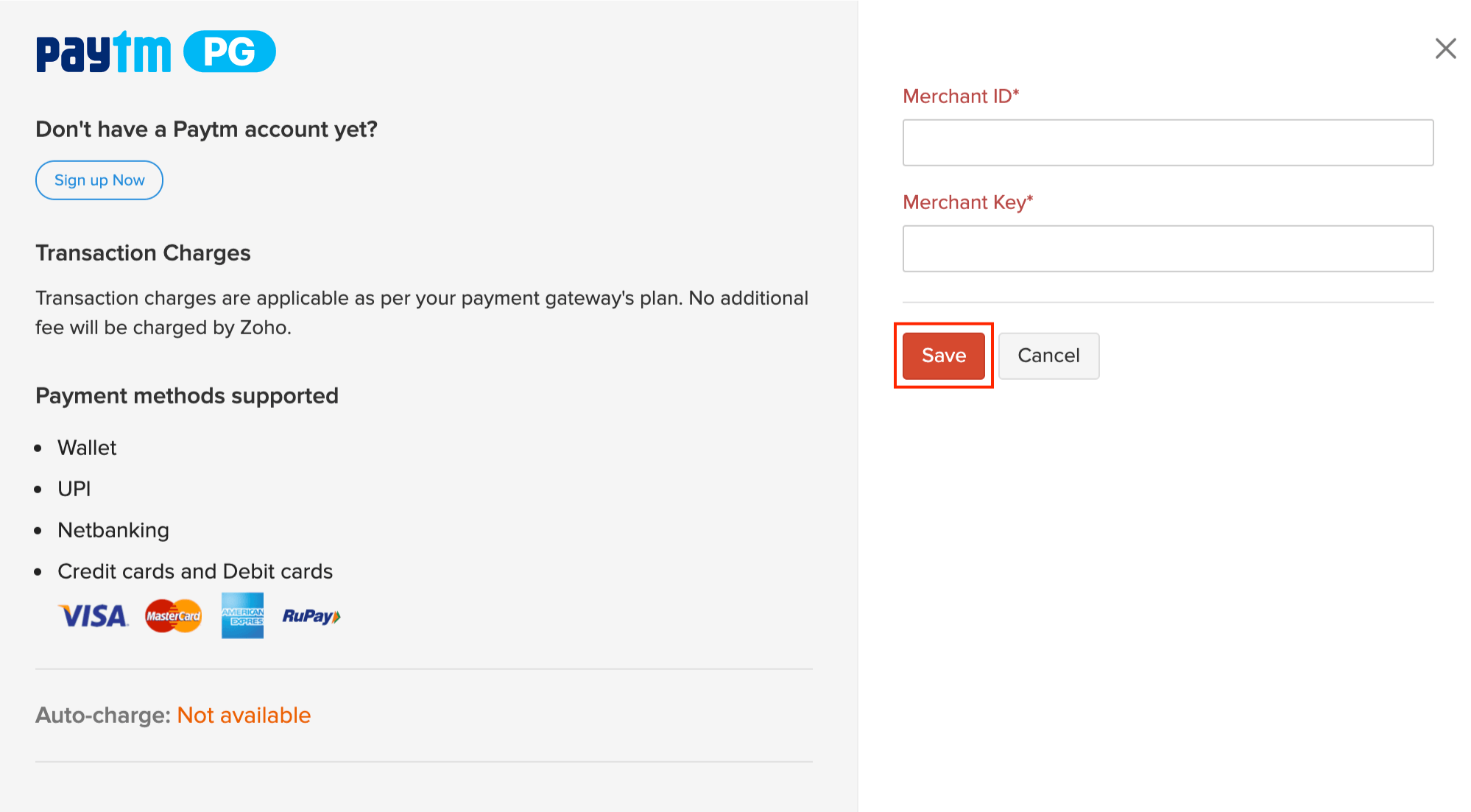Click the Merchant Key input field

1169,248
